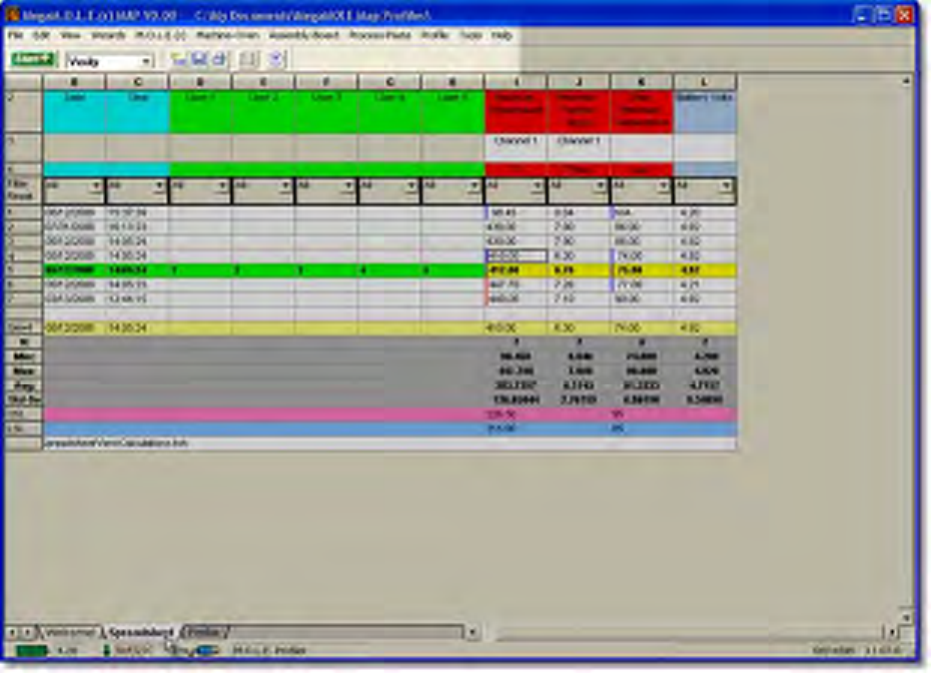Click the Min statistics row label
931x673 pixels.
[23, 357]
